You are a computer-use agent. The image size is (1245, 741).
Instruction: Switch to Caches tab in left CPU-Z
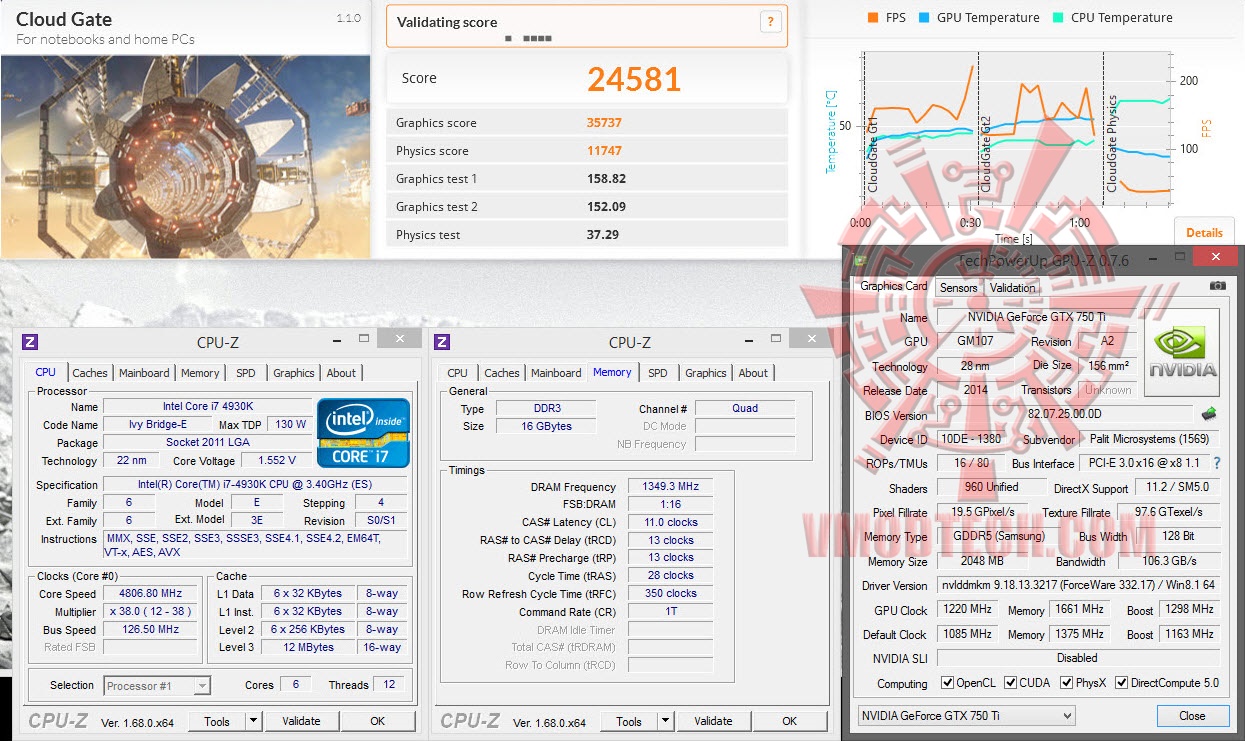point(90,373)
